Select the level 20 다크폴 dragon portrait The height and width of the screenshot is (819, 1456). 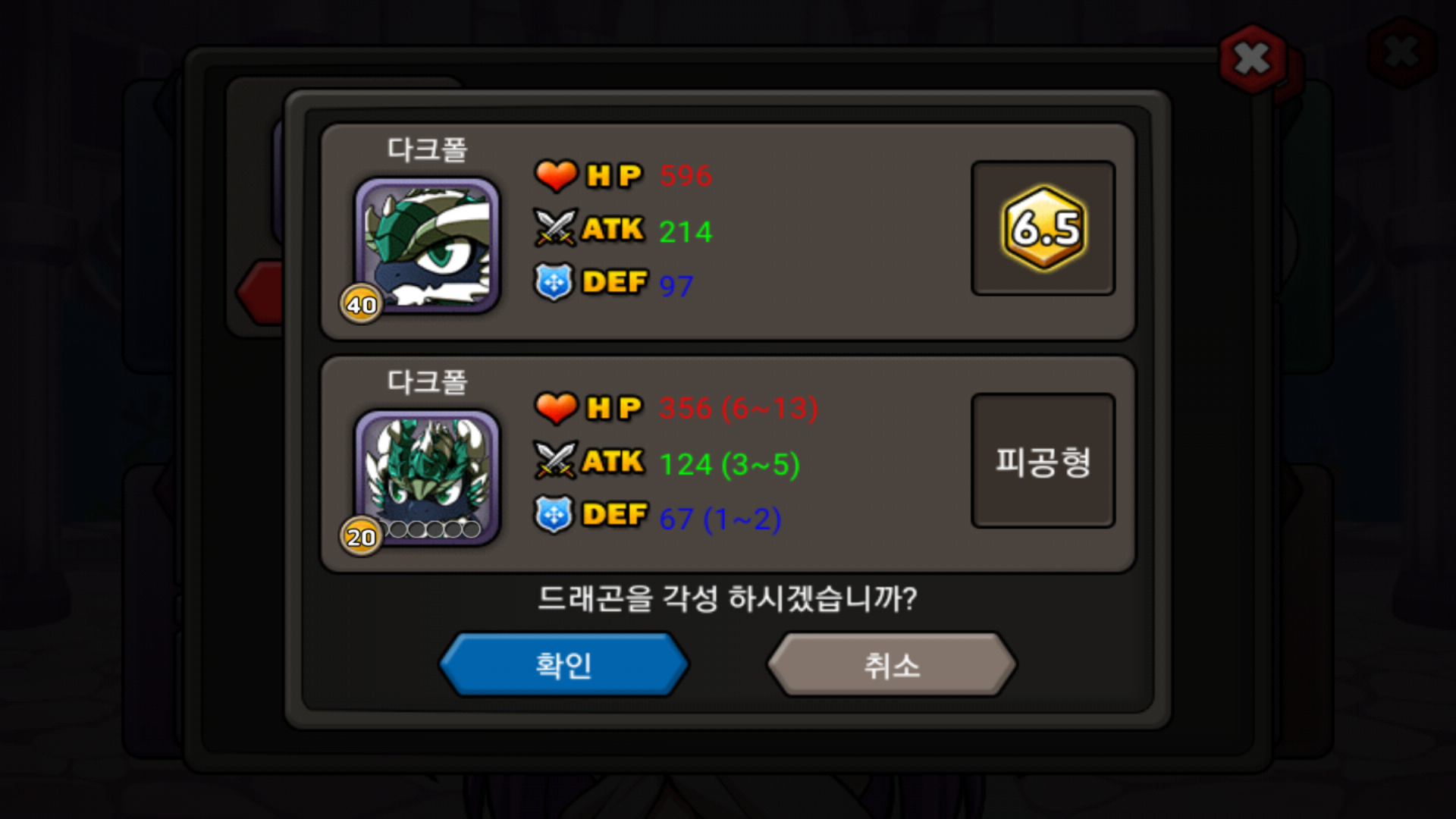coord(428,477)
